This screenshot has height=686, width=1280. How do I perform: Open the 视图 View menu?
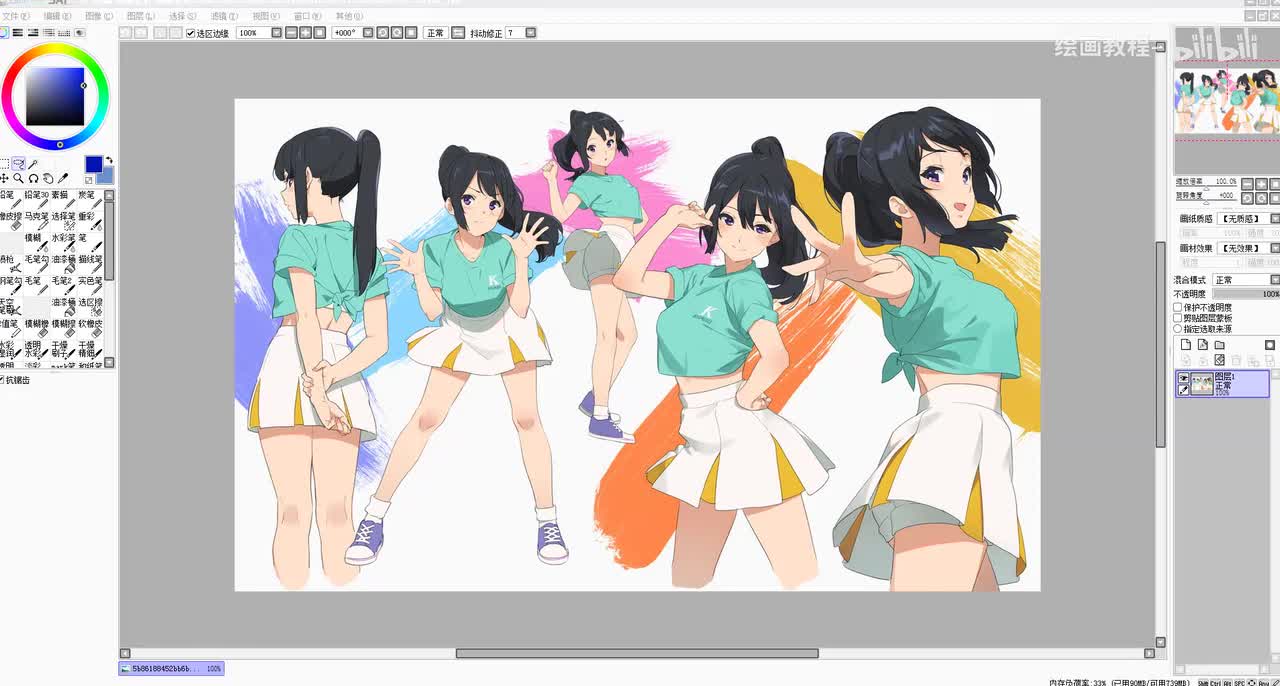[x=266, y=16]
